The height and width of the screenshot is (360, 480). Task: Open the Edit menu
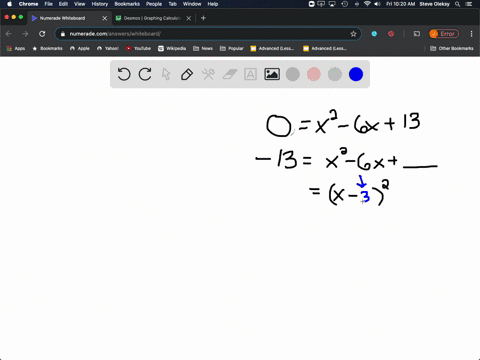(x=63, y=4)
